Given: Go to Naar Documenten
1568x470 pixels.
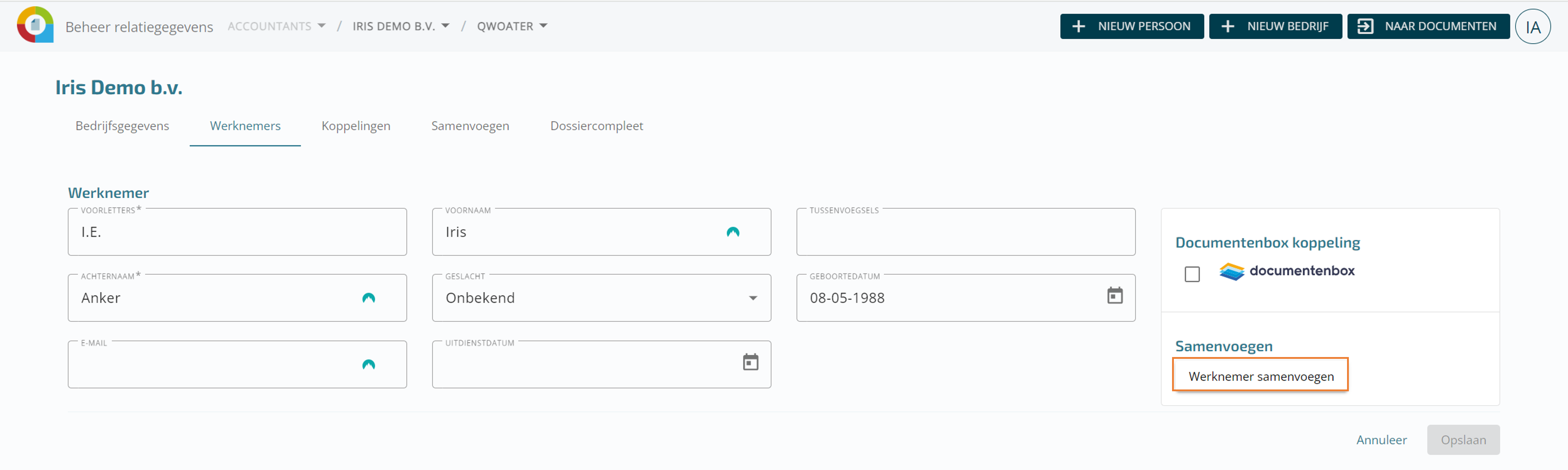Looking at the screenshot, I should coord(1428,26).
